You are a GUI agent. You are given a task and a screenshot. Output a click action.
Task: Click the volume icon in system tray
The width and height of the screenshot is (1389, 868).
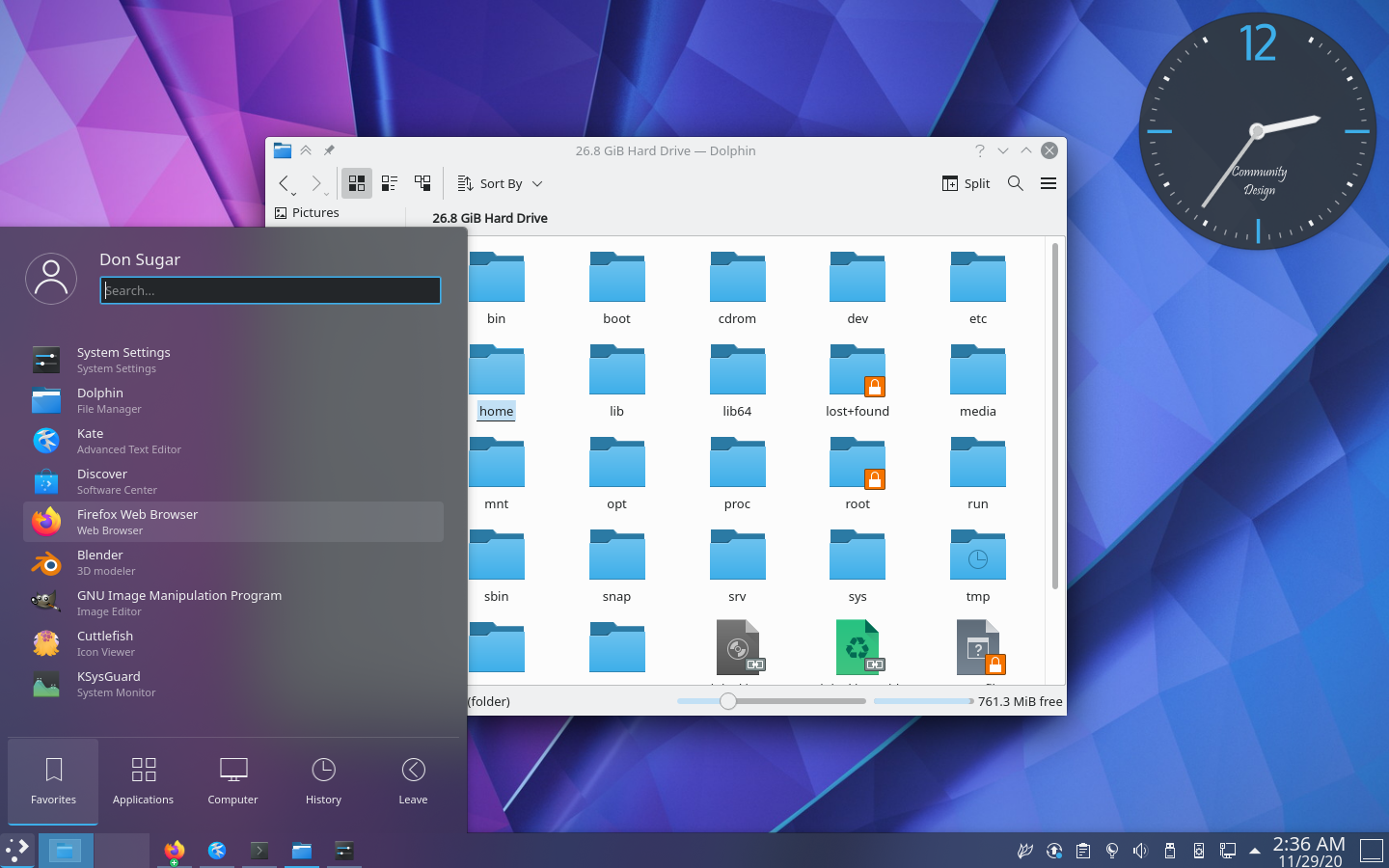pos(1140,851)
